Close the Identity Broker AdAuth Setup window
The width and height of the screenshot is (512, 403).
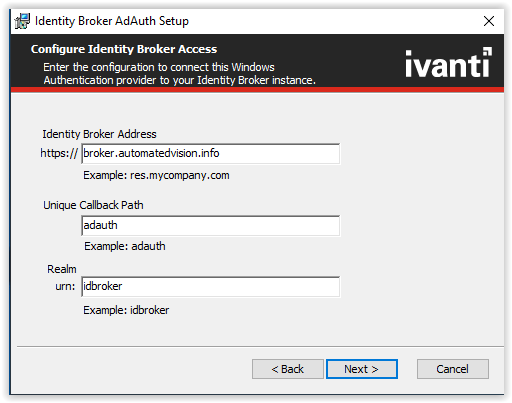coord(489,21)
